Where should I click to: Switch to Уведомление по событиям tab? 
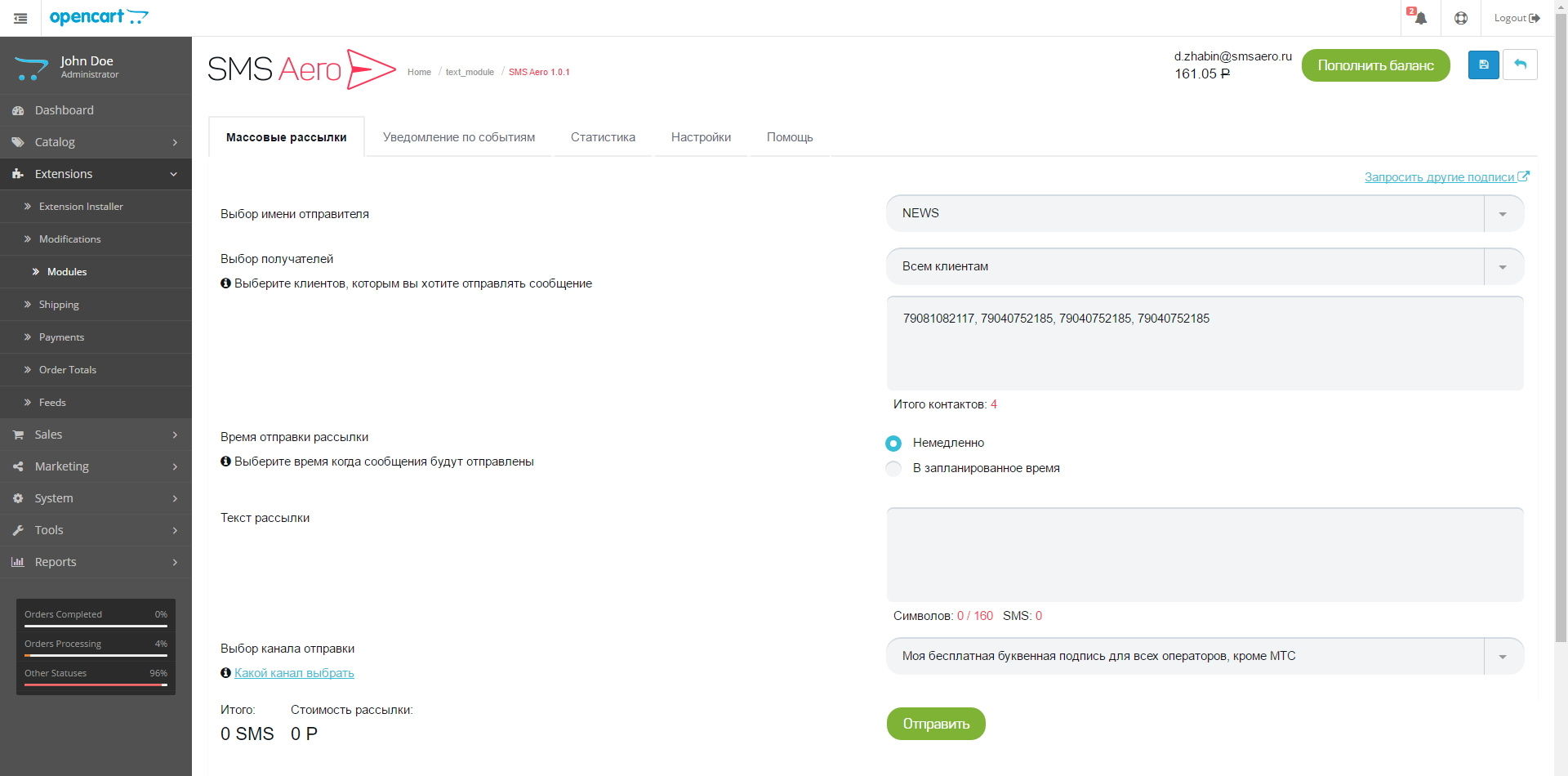[x=459, y=137]
